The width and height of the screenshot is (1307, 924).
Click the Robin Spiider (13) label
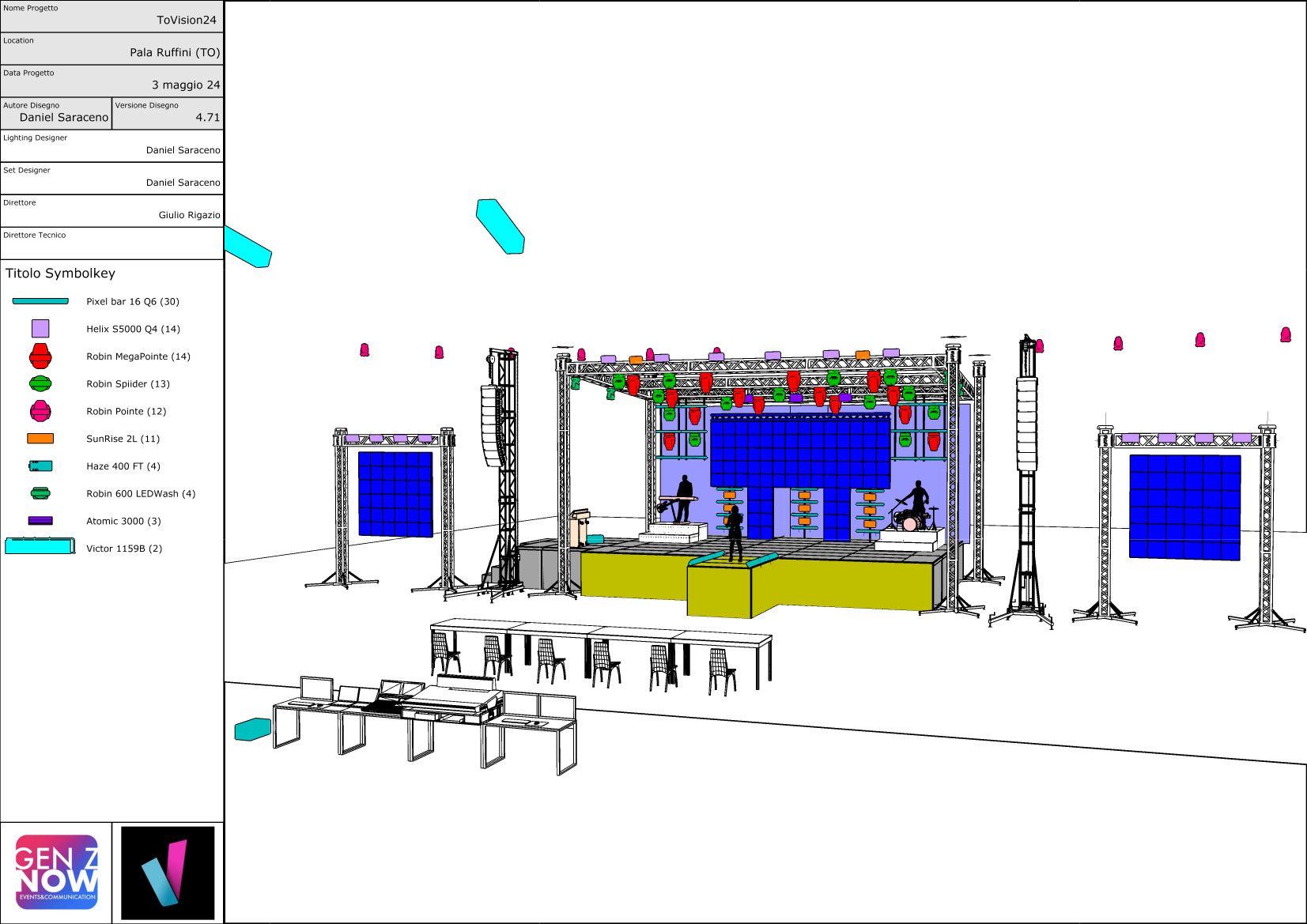(x=128, y=384)
